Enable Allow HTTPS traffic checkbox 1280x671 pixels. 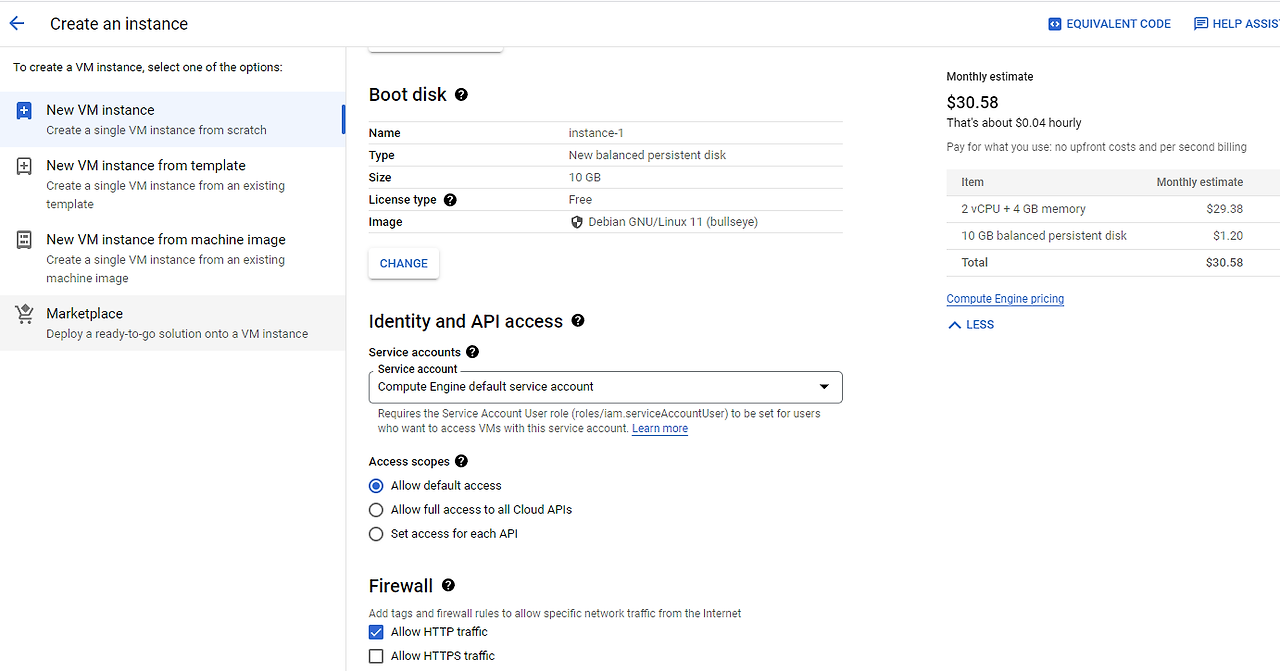tap(376, 656)
